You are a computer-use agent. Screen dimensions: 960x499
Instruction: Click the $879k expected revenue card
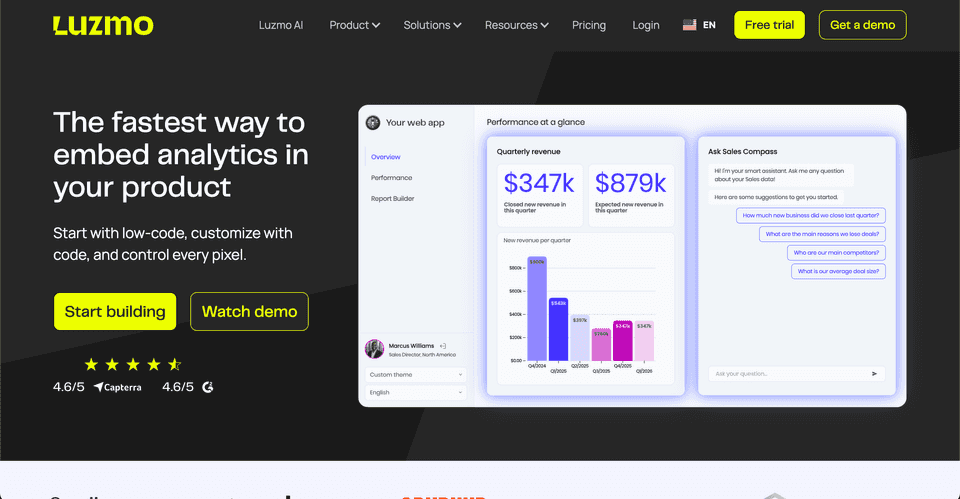(631, 195)
